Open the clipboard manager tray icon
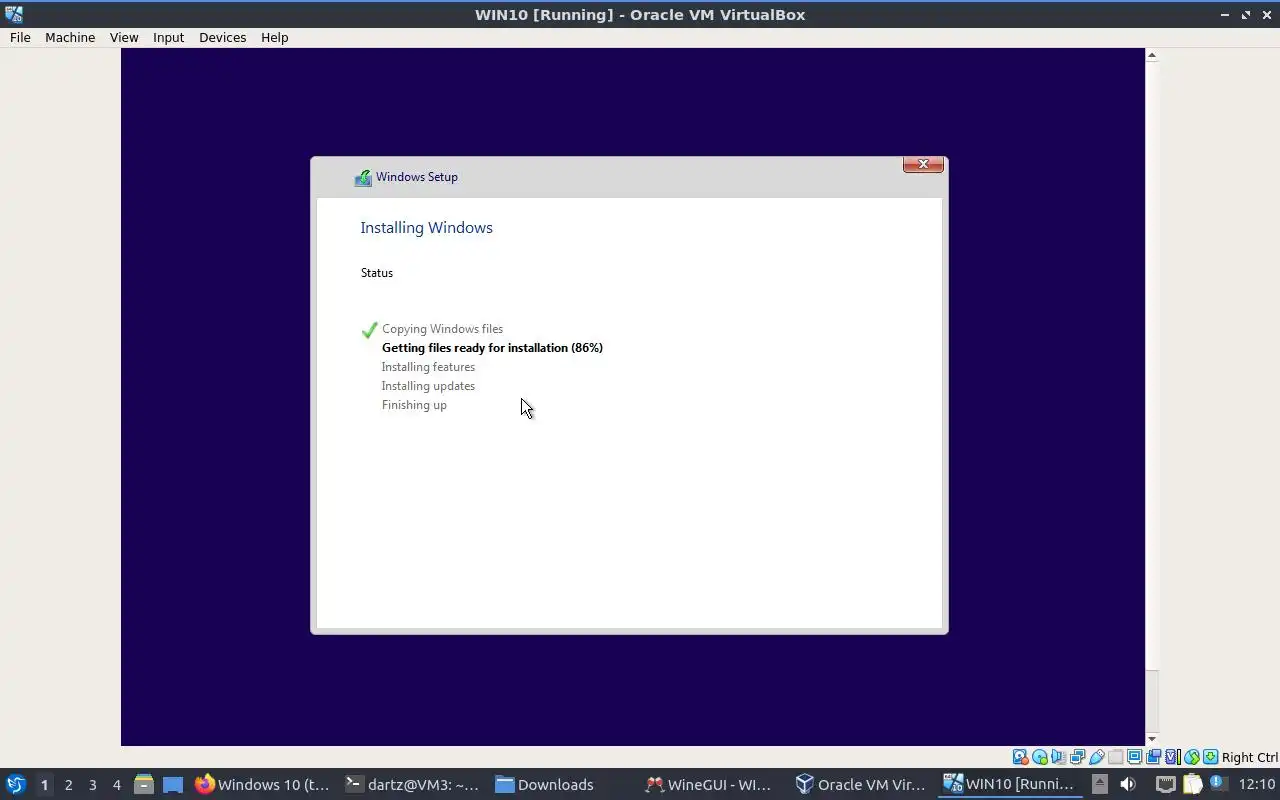 tap(1193, 784)
